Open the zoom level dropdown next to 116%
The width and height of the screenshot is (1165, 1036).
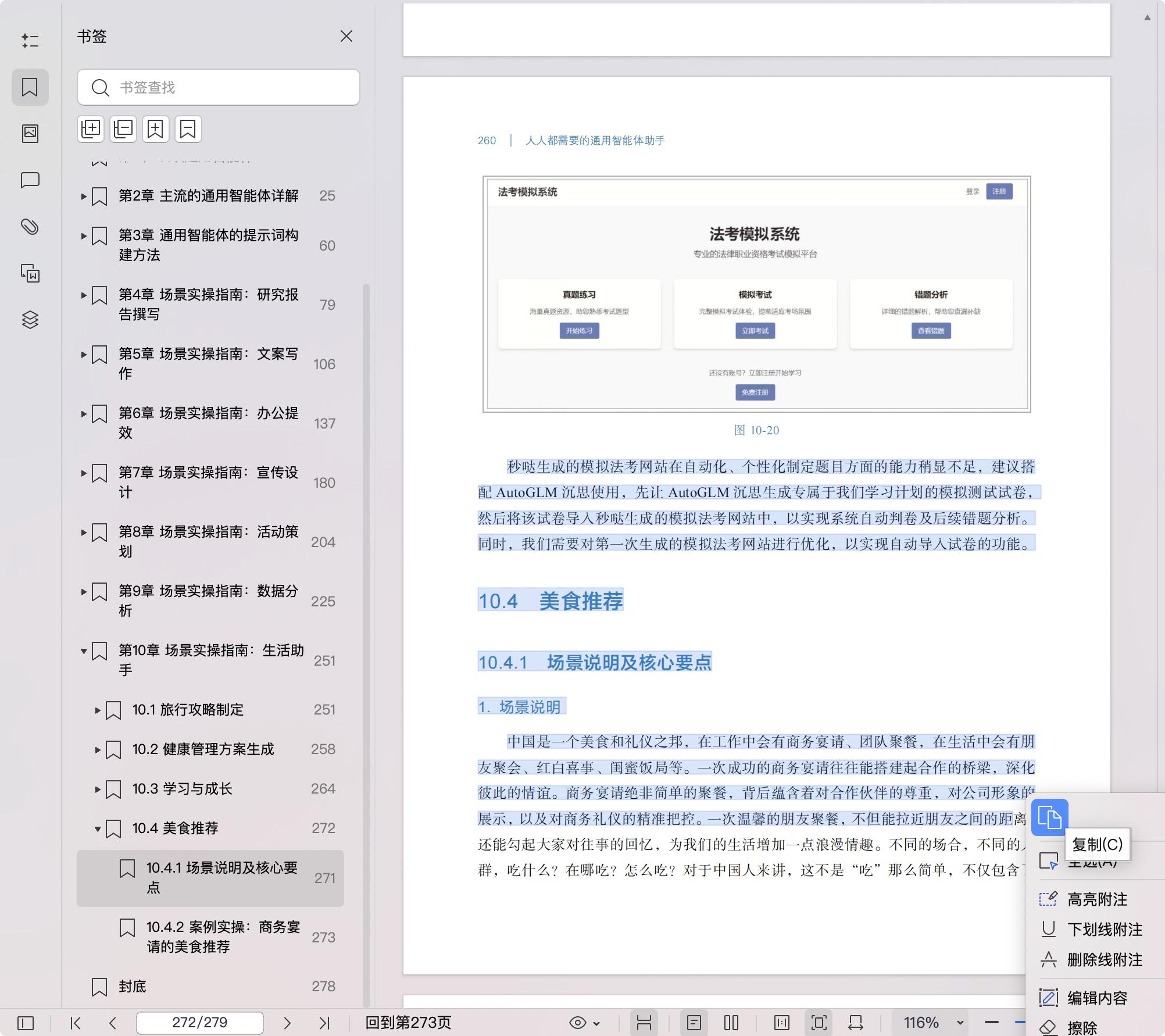click(960, 1022)
